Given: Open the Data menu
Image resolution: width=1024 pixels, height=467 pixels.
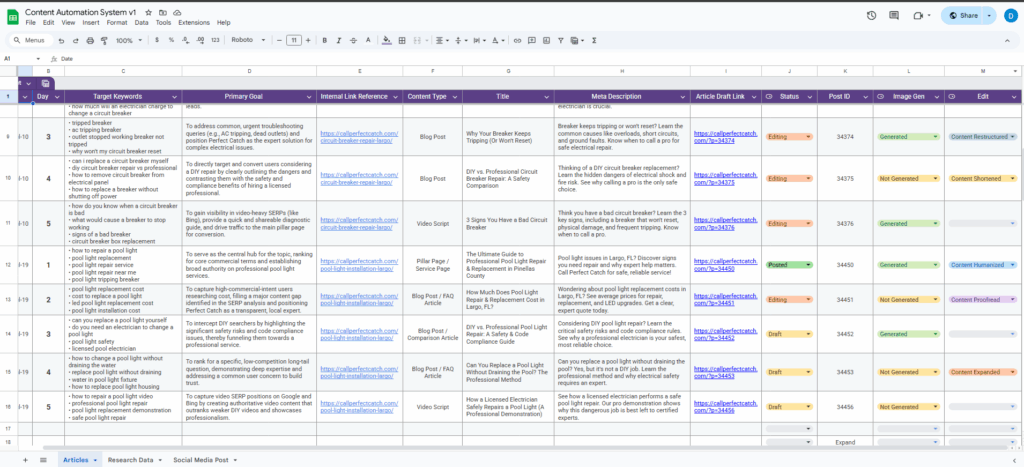Looking at the screenshot, I should [141, 22].
